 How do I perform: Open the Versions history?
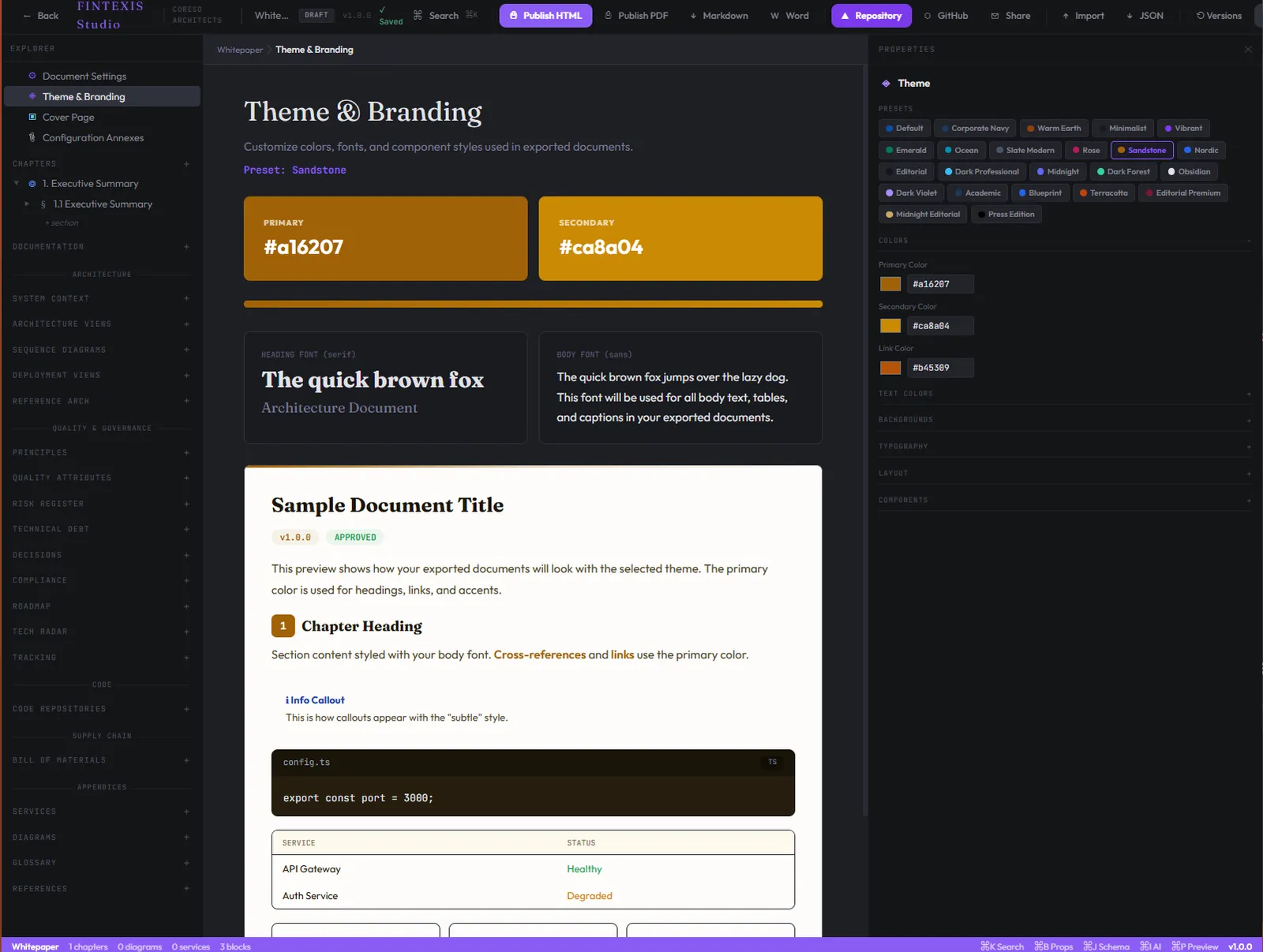tap(1219, 16)
